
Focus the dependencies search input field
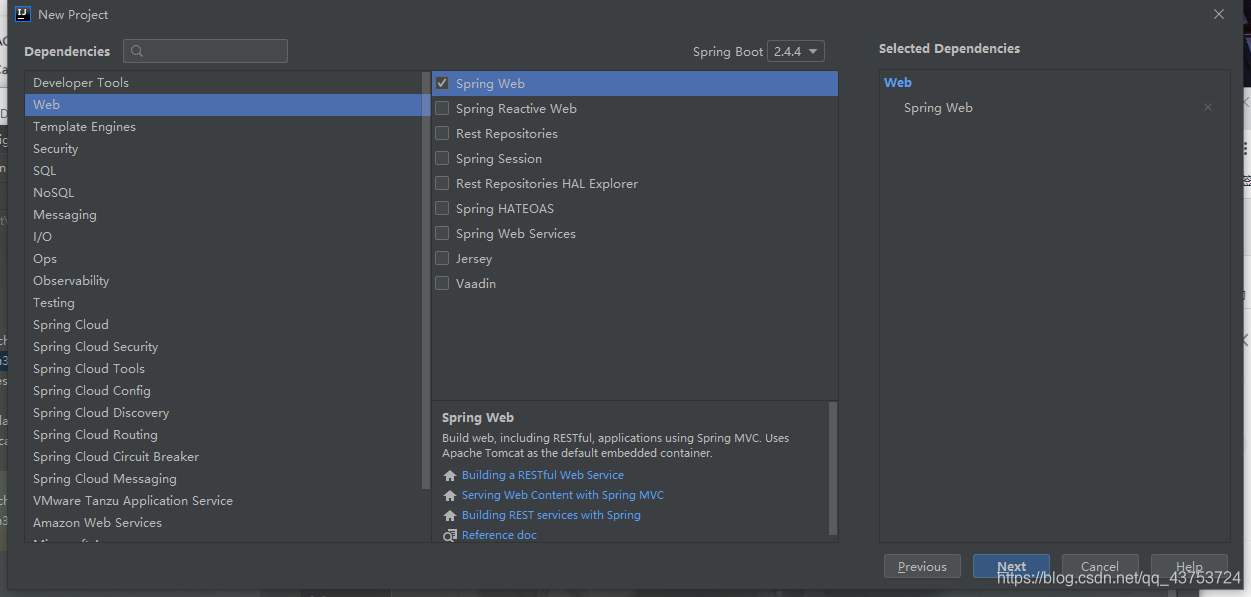(205, 51)
